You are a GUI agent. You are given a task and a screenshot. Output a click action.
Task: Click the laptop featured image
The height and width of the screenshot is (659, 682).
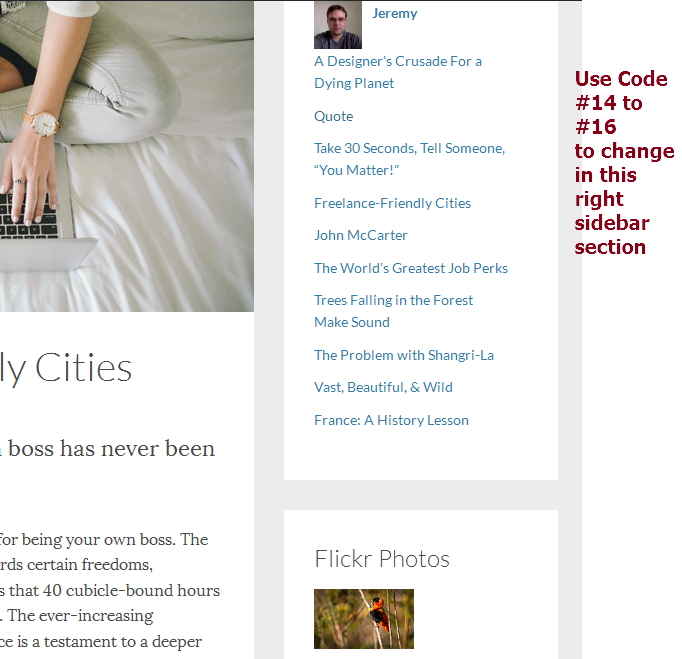pos(127,156)
